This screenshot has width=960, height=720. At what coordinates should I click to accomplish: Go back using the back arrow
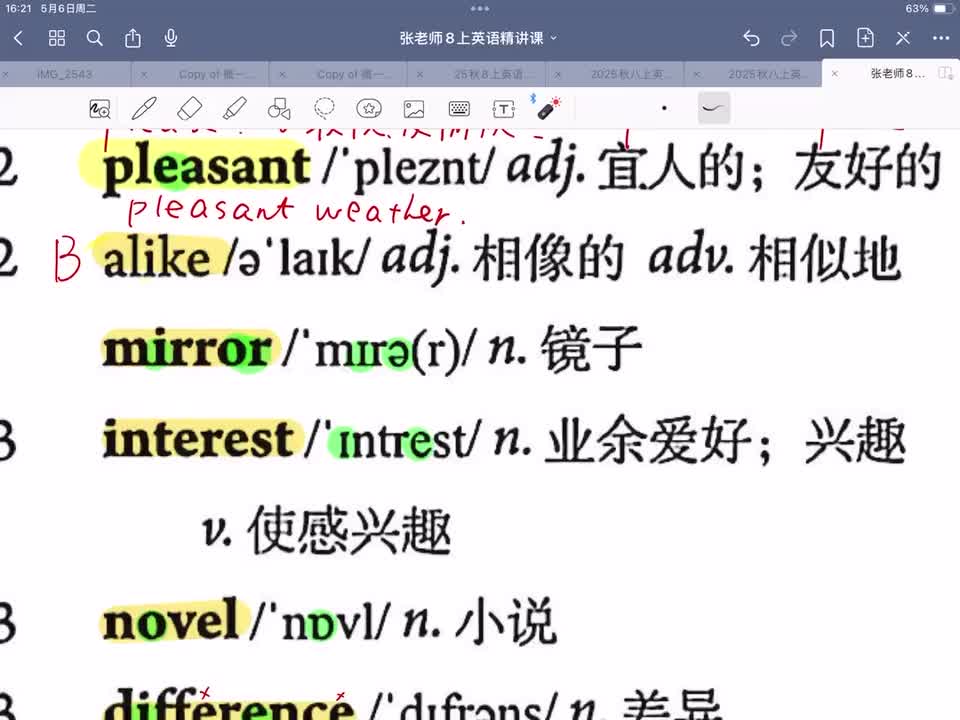click(18, 39)
